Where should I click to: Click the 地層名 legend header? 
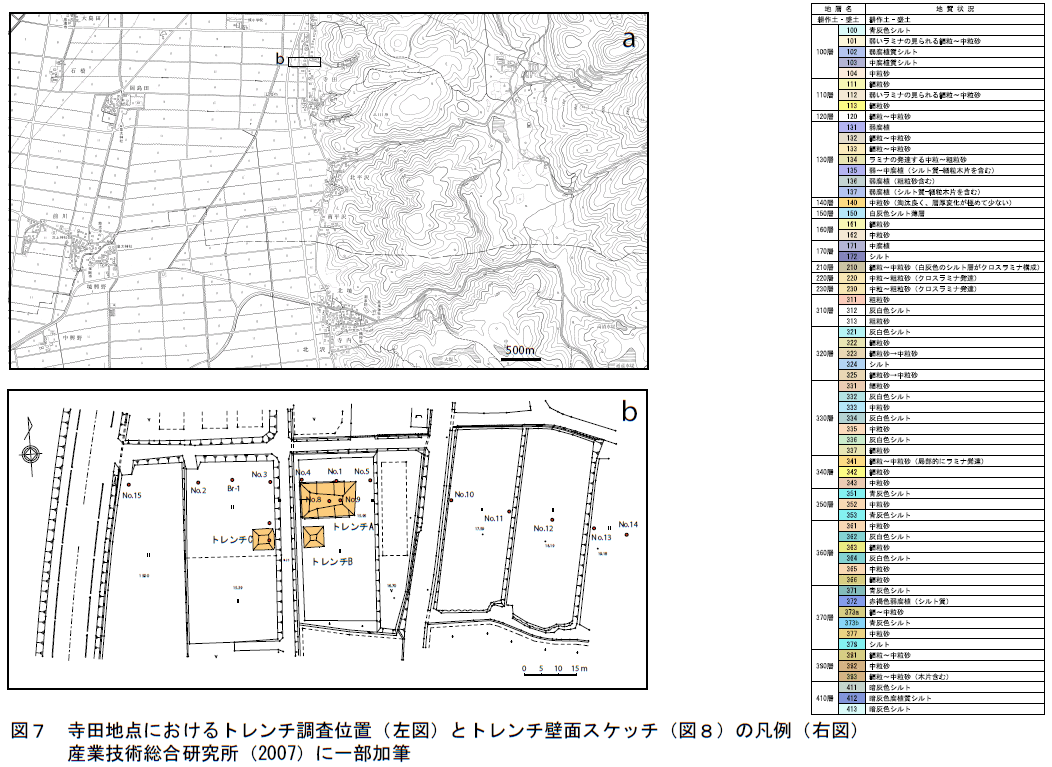tap(838, 9)
